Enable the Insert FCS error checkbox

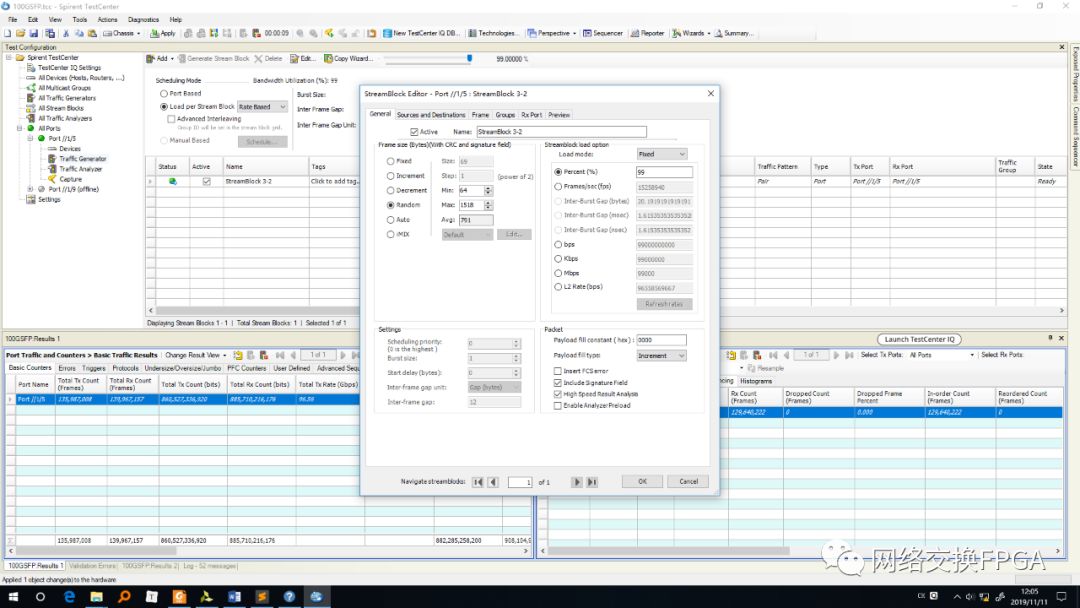coord(557,371)
